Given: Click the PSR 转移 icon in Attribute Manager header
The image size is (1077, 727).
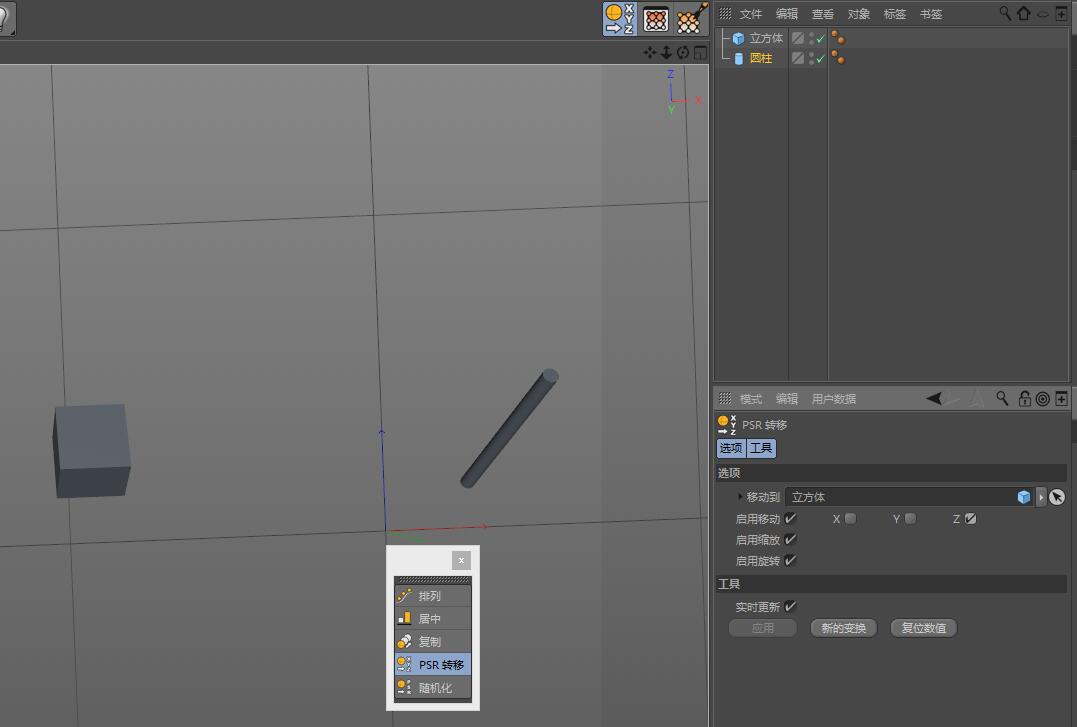Looking at the screenshot, I should click(727, 425).
